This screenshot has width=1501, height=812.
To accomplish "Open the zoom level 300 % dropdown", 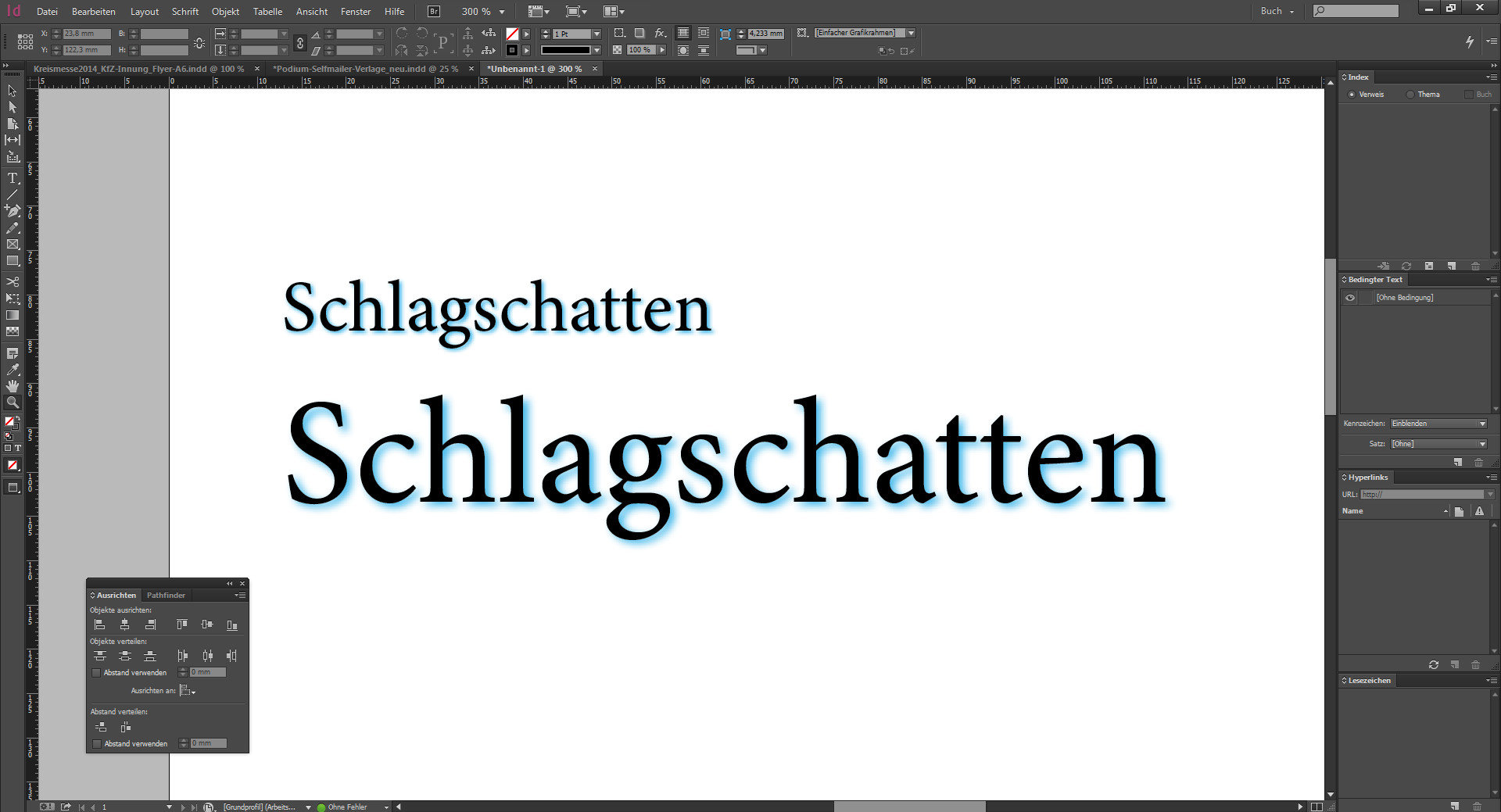I will [x=502, y=12].
